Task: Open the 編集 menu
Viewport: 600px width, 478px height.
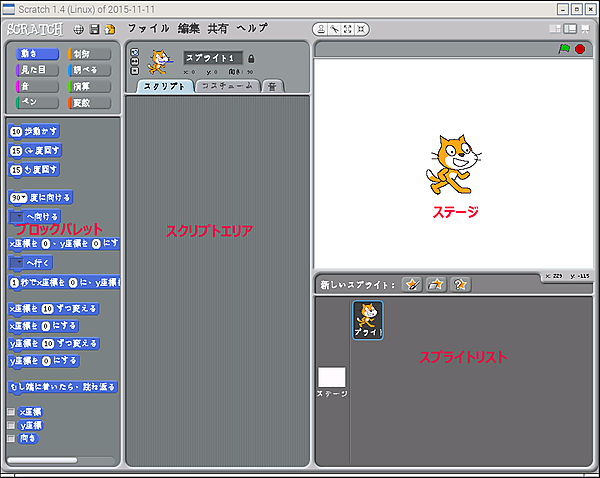Action: tap(188, 28)
